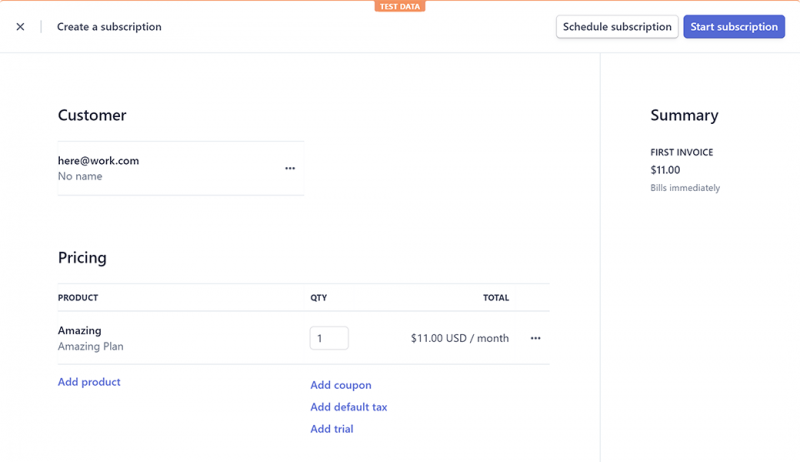This screenshot has width=800, height=462.
Task: Select the Add coupon link
Action: 340,385
